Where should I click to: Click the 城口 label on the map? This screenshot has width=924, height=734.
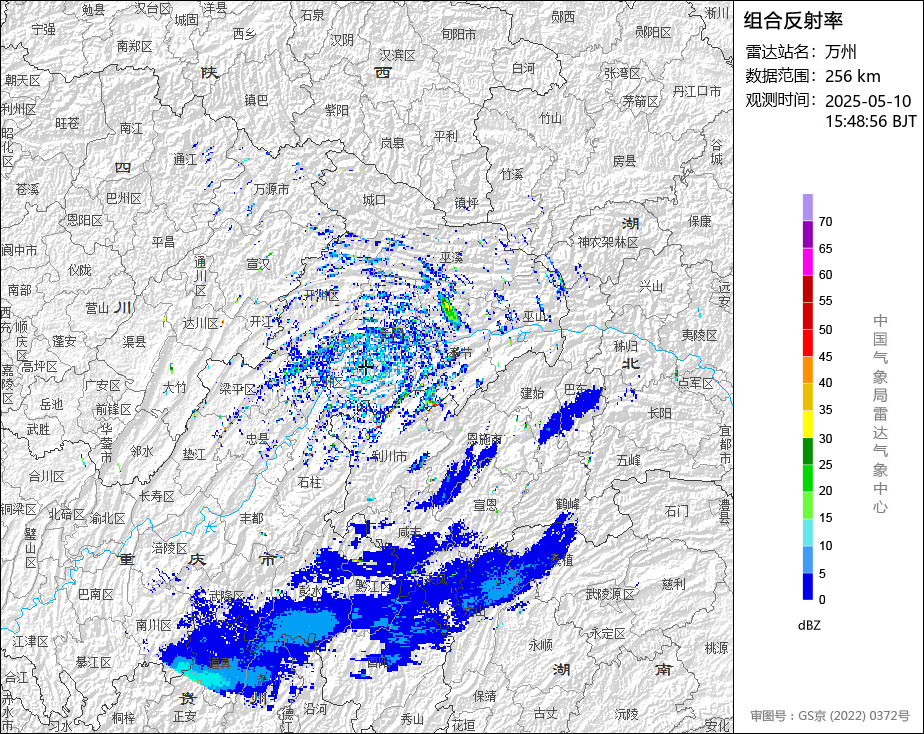(374, 201)
